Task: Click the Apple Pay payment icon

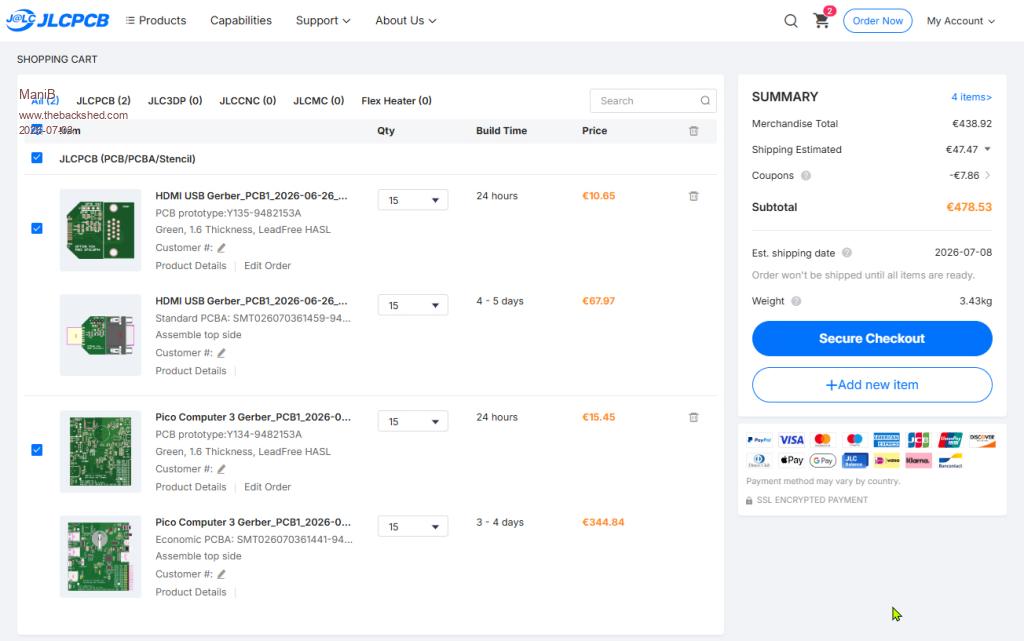Action: 792,460
